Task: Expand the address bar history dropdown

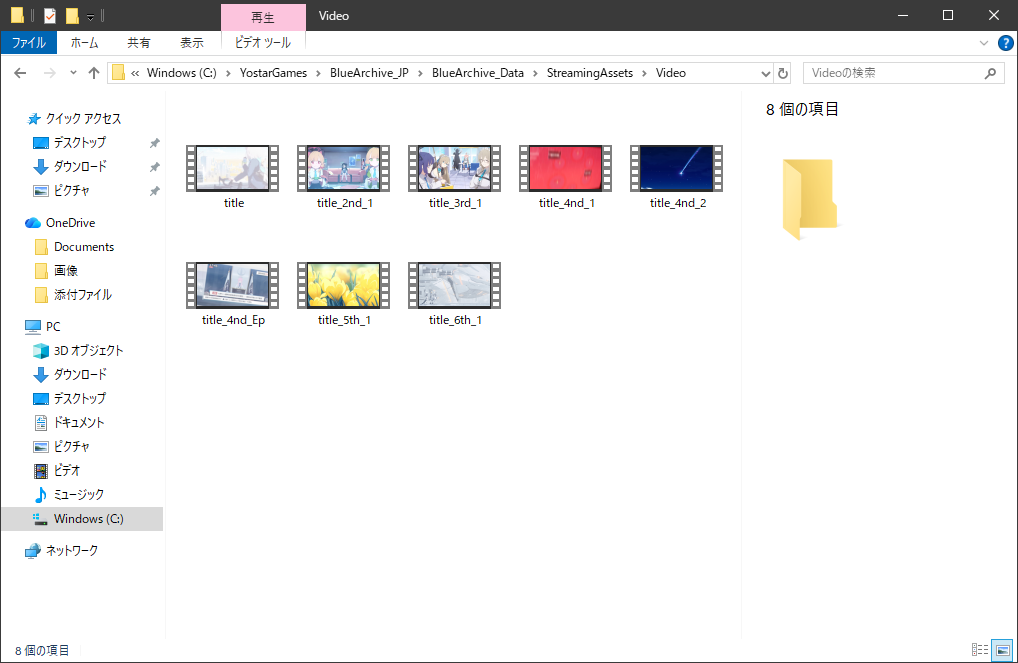Action: tap(765, 73)
